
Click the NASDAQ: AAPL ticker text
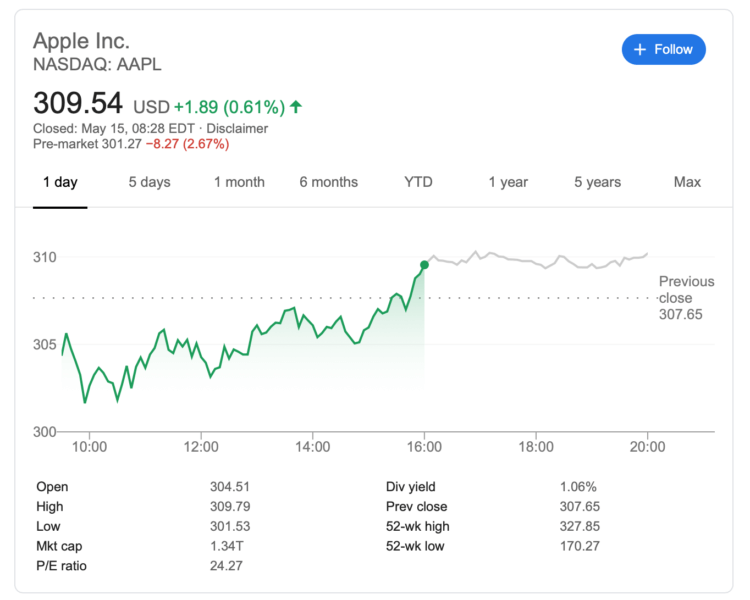[97, 64]
